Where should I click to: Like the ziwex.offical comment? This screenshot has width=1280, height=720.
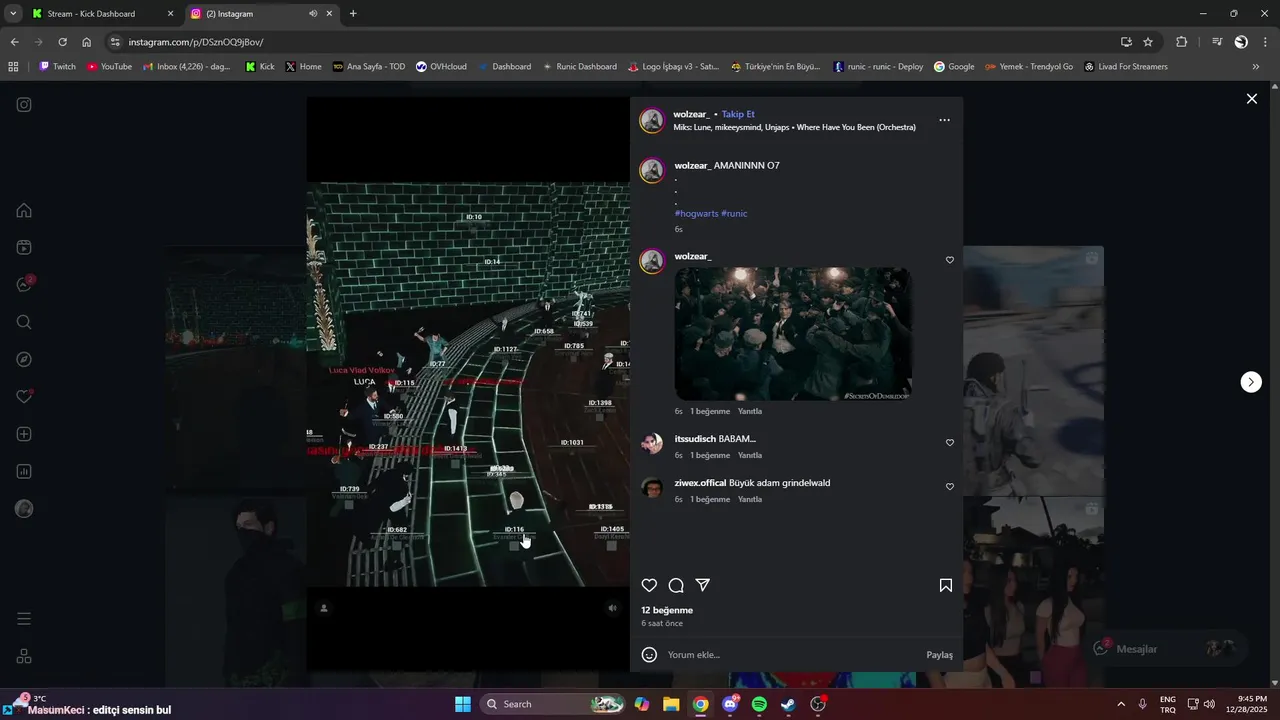[x=950, y=487]
